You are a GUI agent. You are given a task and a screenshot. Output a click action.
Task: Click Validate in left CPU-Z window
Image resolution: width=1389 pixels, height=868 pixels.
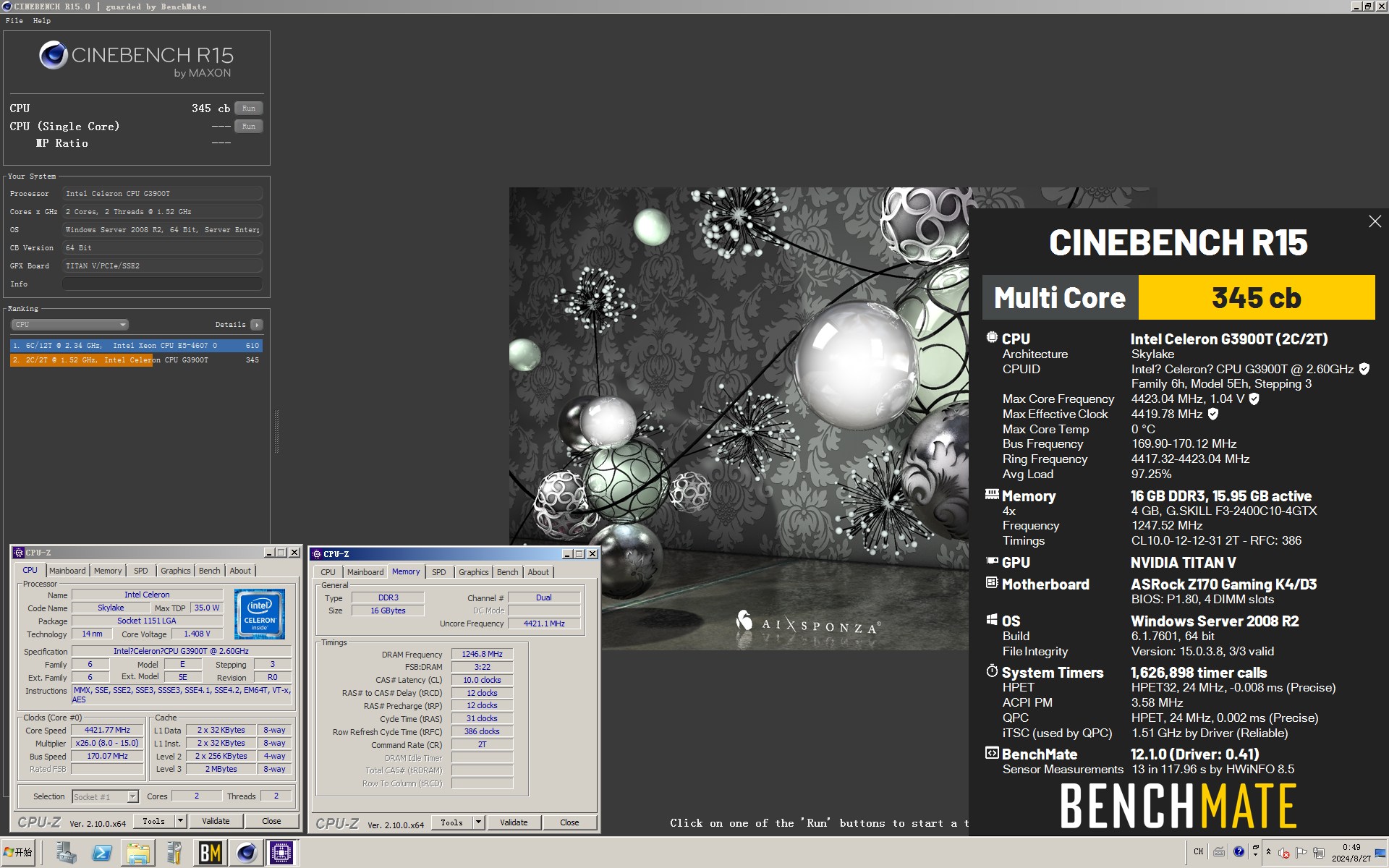[216, 821]
